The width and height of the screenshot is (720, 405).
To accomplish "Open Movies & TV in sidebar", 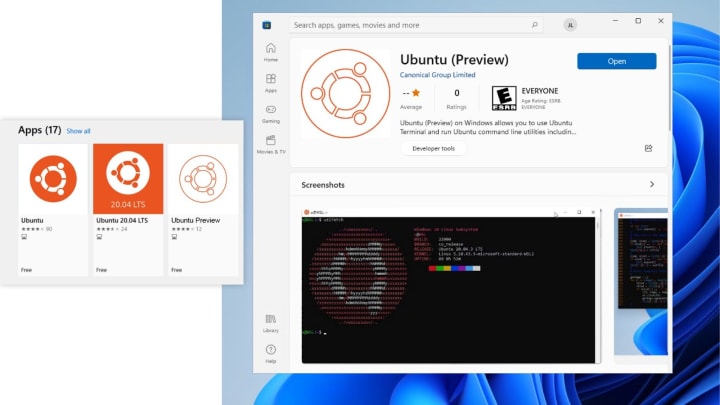I will (x=271, y=144).
